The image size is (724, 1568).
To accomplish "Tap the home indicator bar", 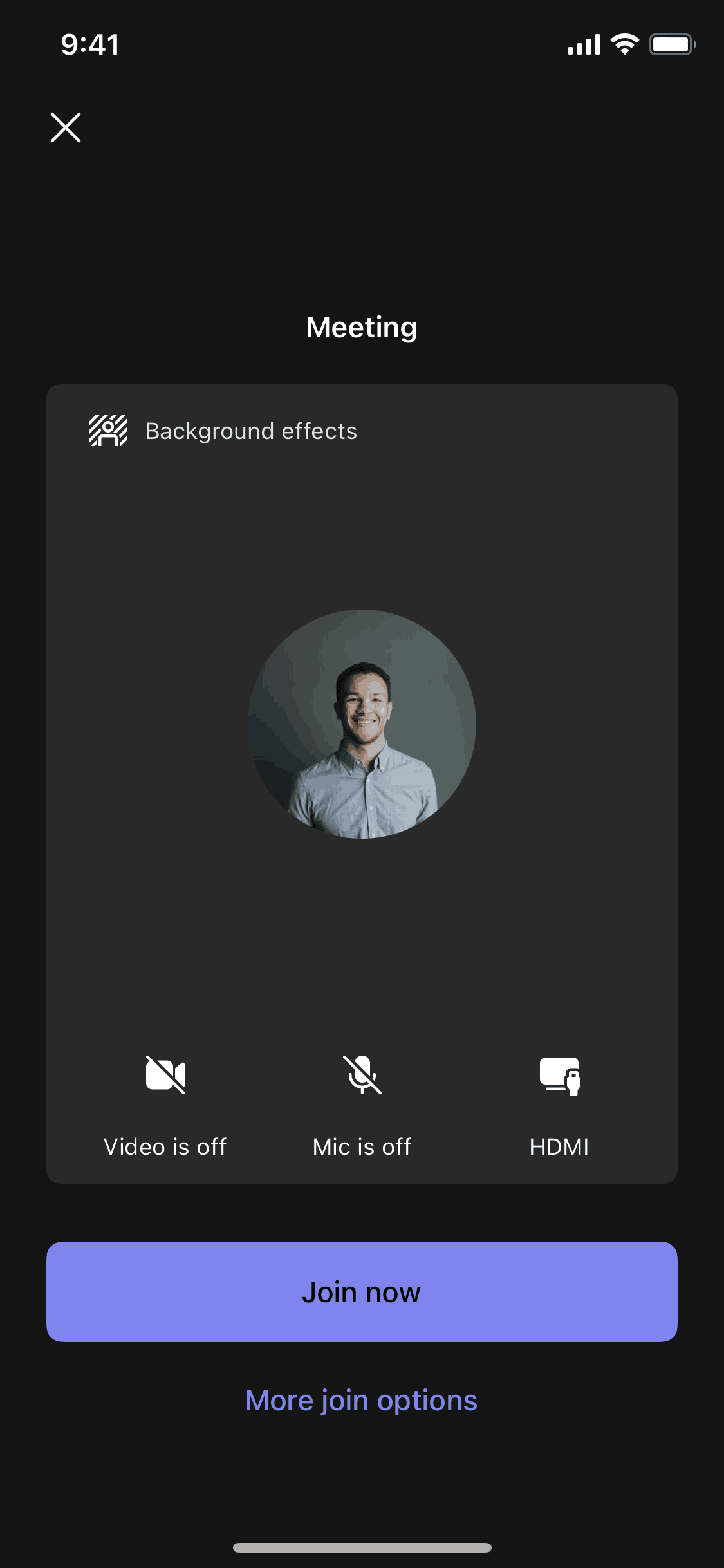I will (362, 1547).
